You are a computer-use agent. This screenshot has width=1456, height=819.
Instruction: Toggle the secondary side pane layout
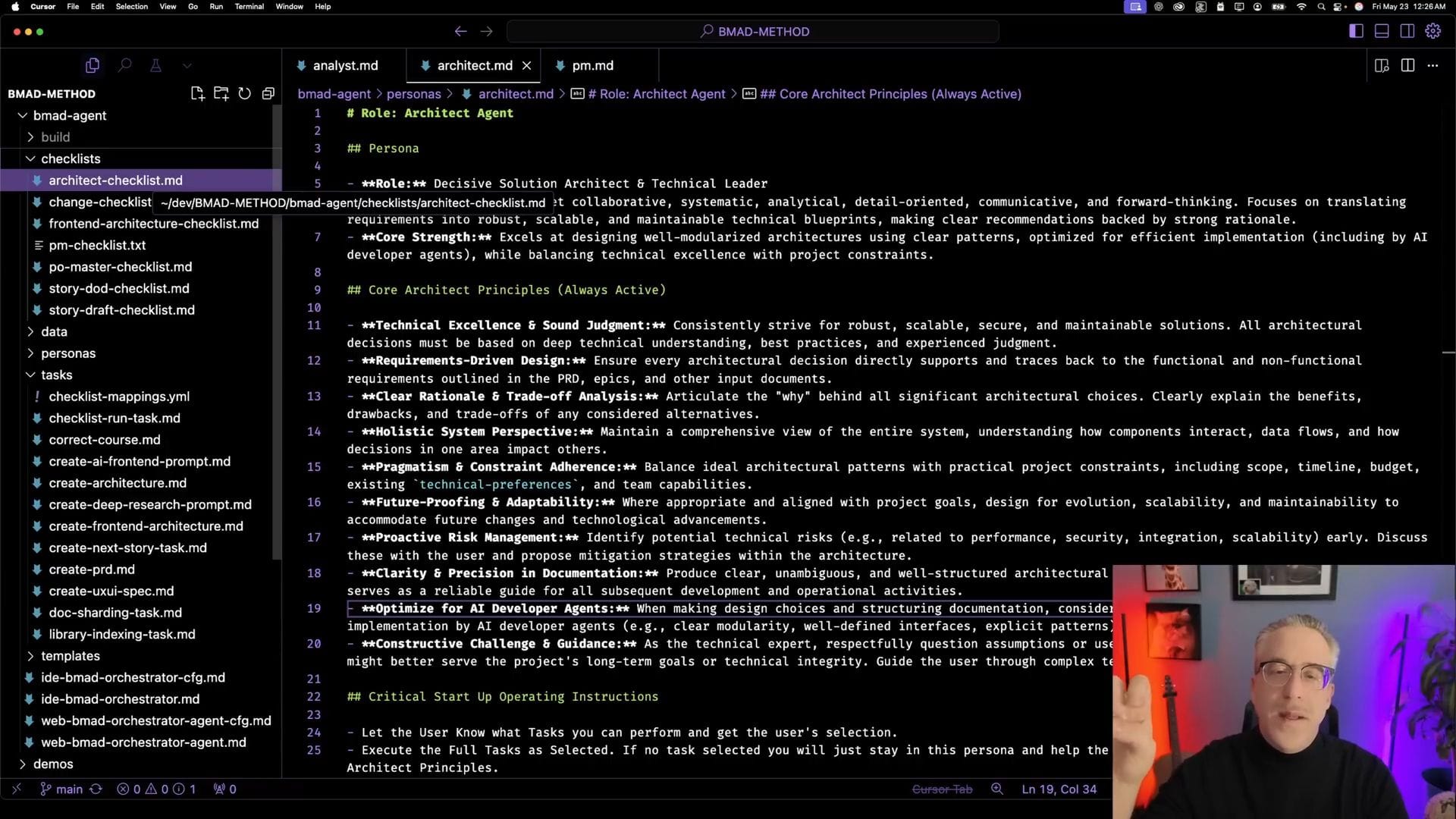tap(1407, 31)
